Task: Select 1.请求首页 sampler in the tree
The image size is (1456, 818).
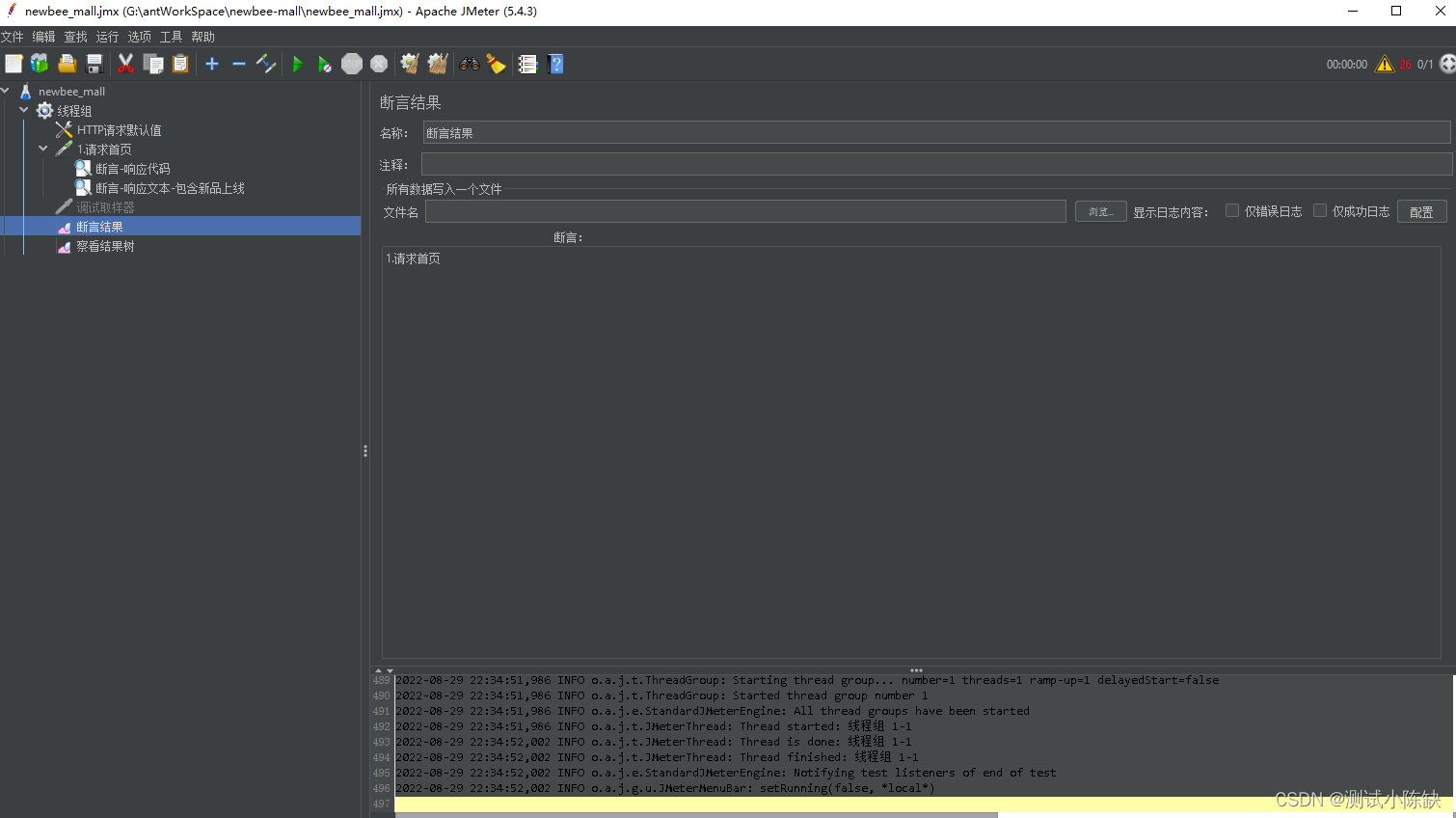Action: [104, 150]
